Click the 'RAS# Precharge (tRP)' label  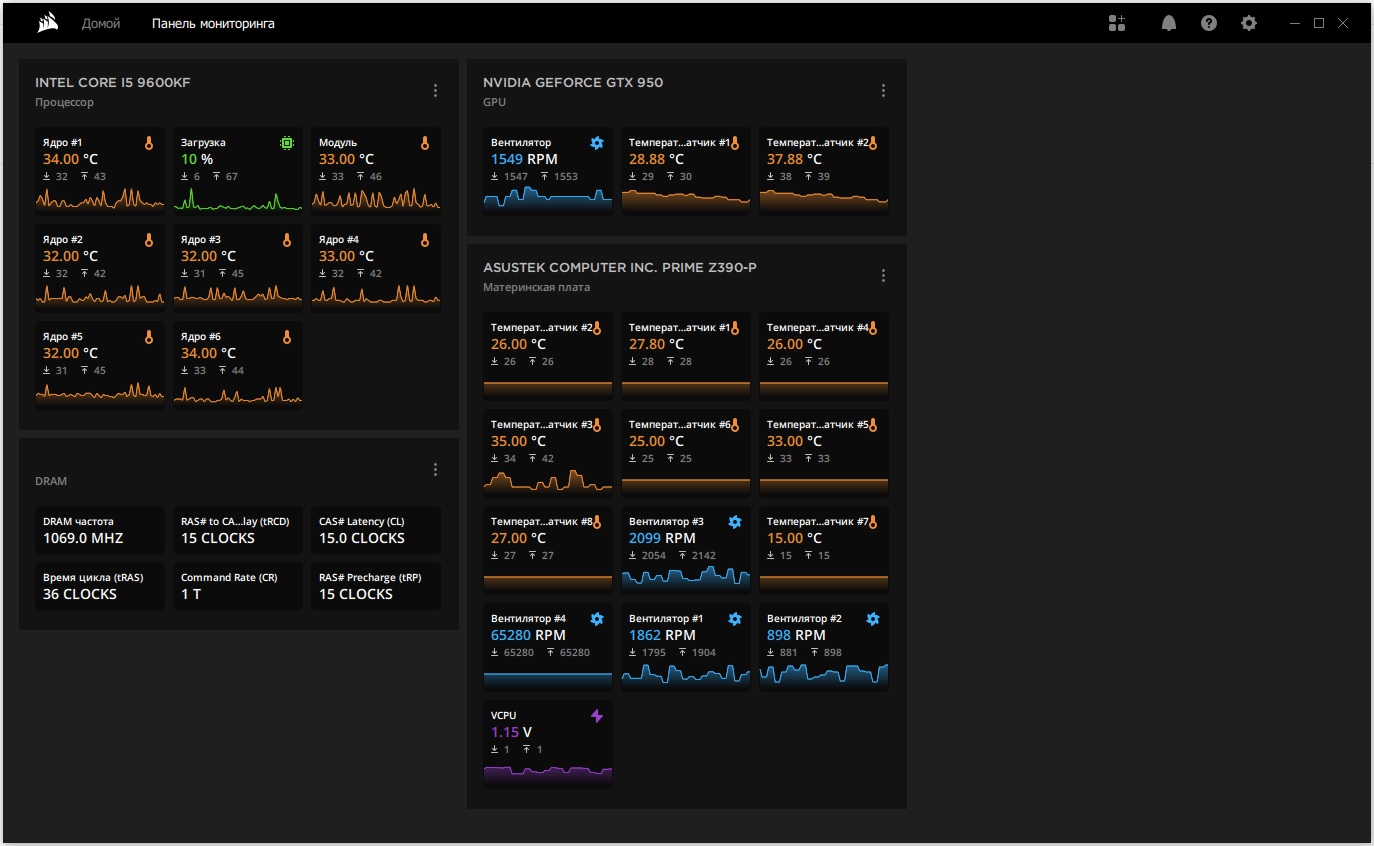click(x=369, y=577)
